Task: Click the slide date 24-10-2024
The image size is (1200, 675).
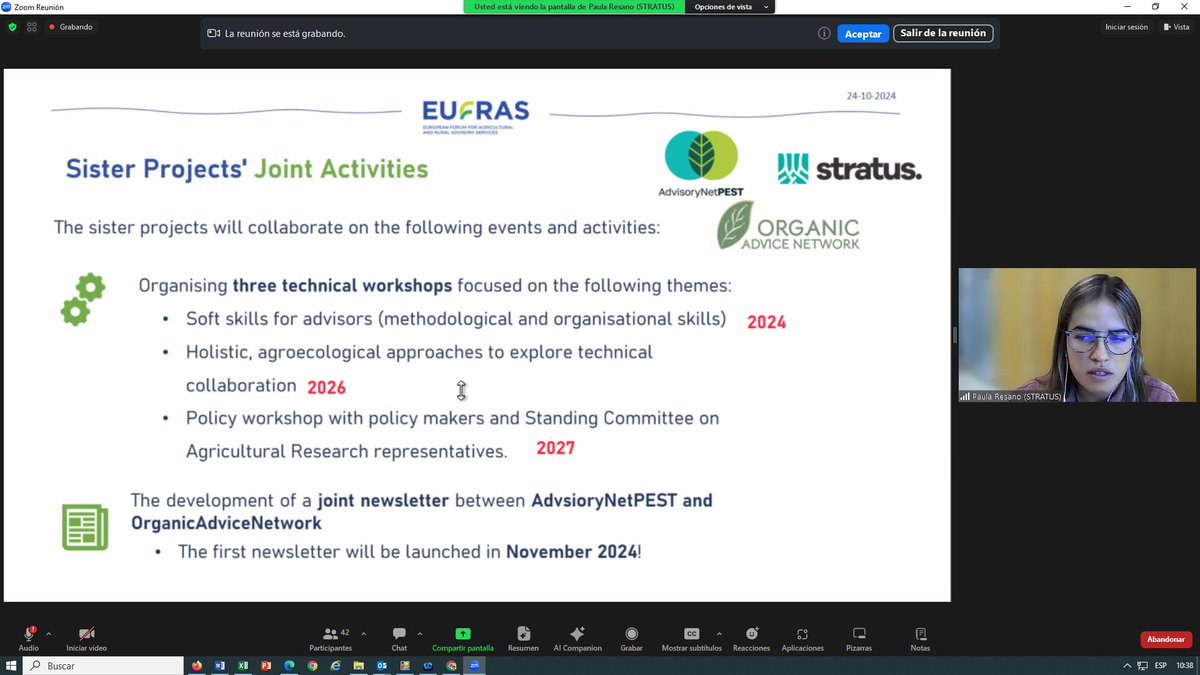Action: point(871,96)
